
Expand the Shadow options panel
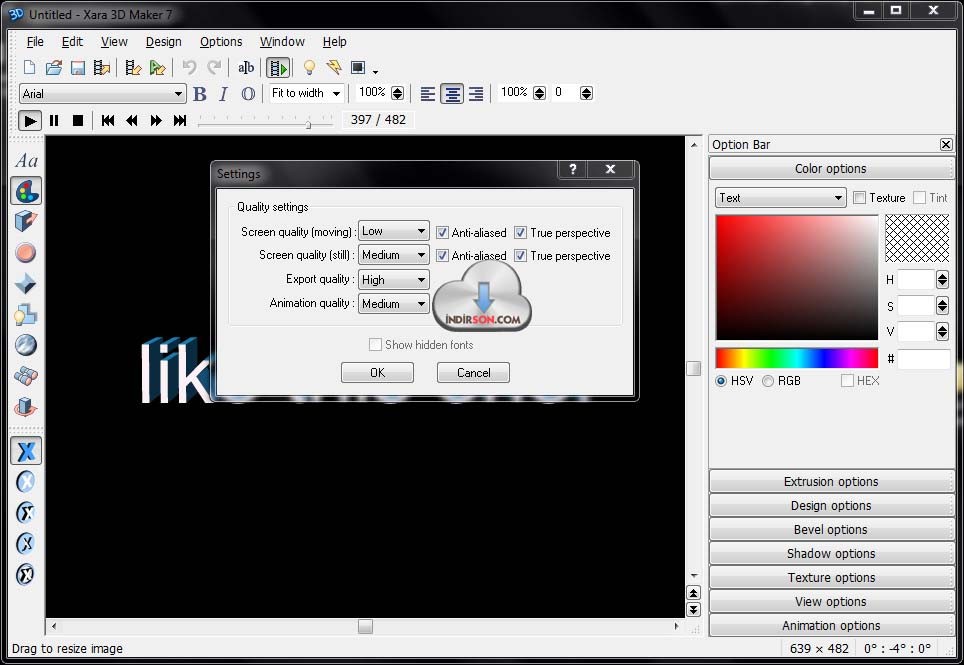click(831, 553)
